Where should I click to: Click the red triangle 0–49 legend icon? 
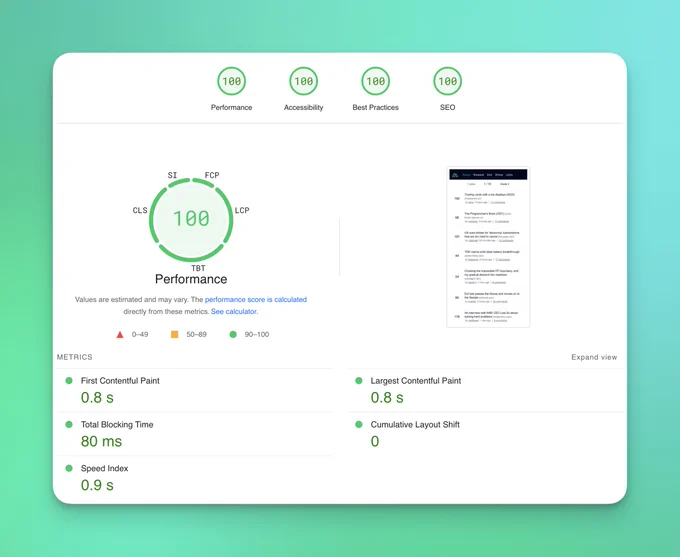click(120, 334)
